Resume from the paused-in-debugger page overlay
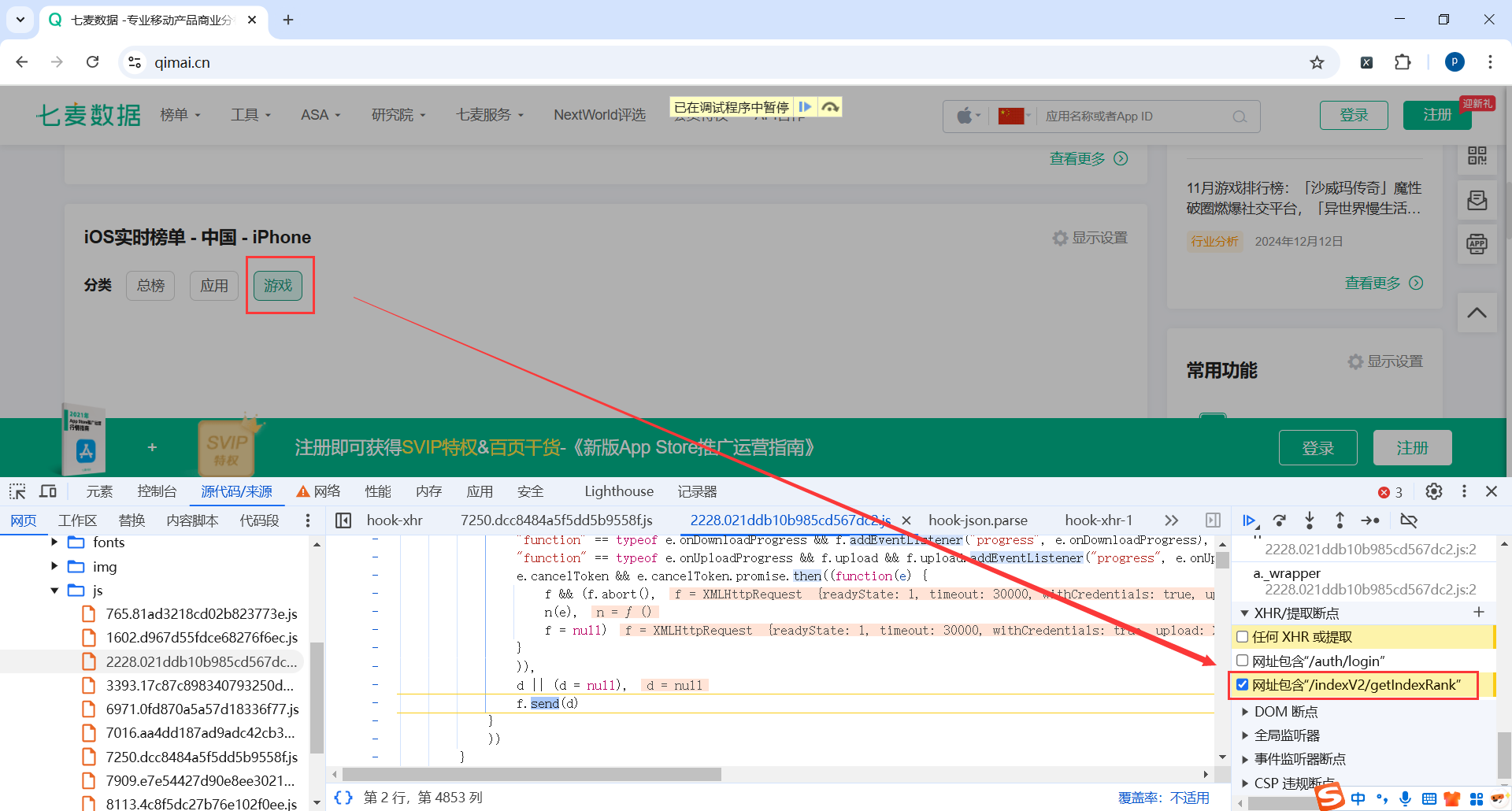The image size is (1512, 811). pos(805,107)
